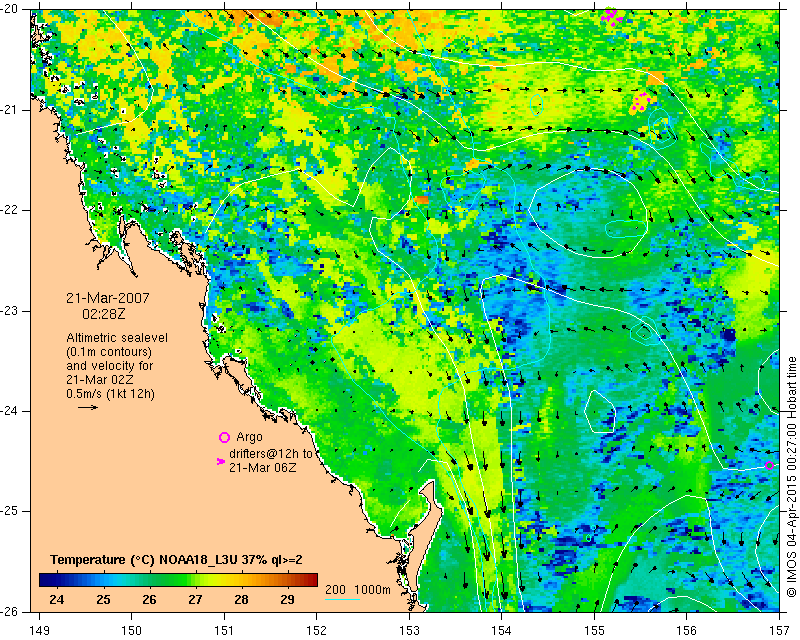Click the '27' colorbar label
Viewport: 800px width, 640px height.
(195, 599)
